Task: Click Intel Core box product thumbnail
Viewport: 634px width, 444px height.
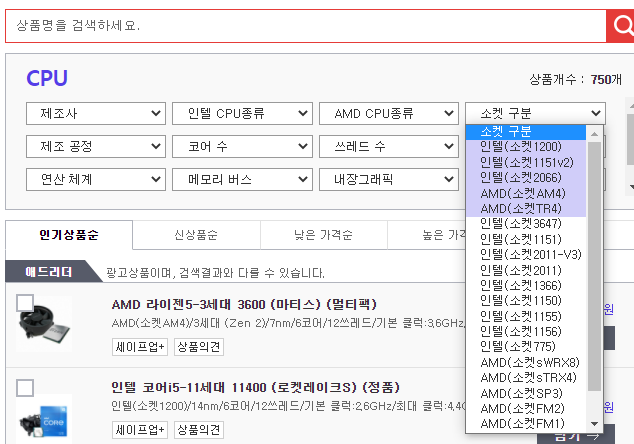Action: 44,420
